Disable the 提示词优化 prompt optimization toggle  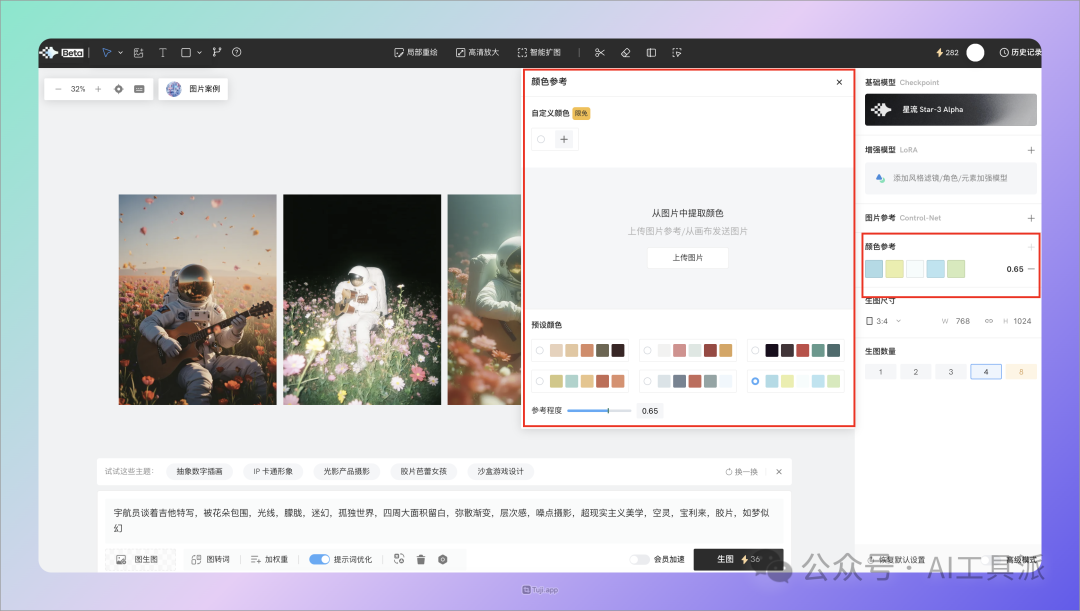pyautogui.click(x=318, y=559)
